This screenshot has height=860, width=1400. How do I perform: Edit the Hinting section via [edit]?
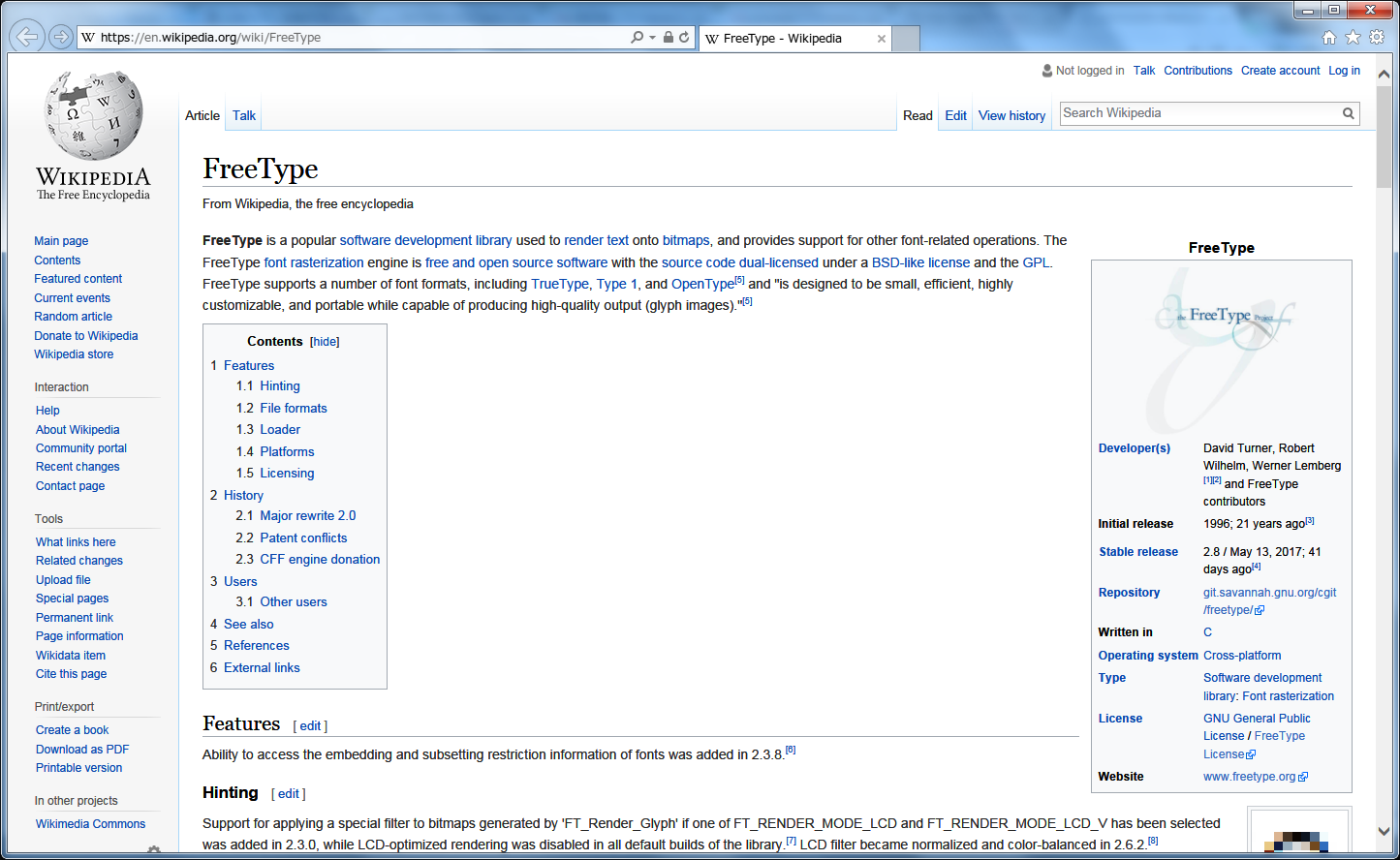pos(289,794)
